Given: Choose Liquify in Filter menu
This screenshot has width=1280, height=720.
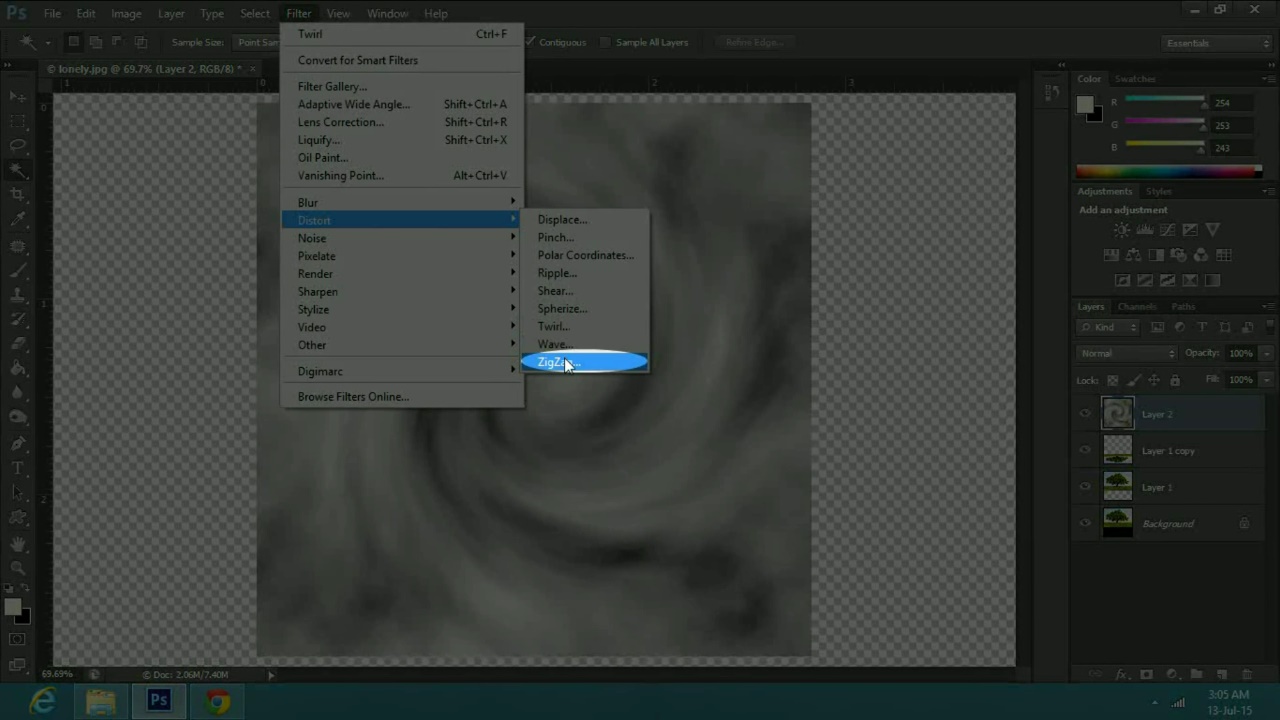Looking at the screenshot, I should coord(402,140).
